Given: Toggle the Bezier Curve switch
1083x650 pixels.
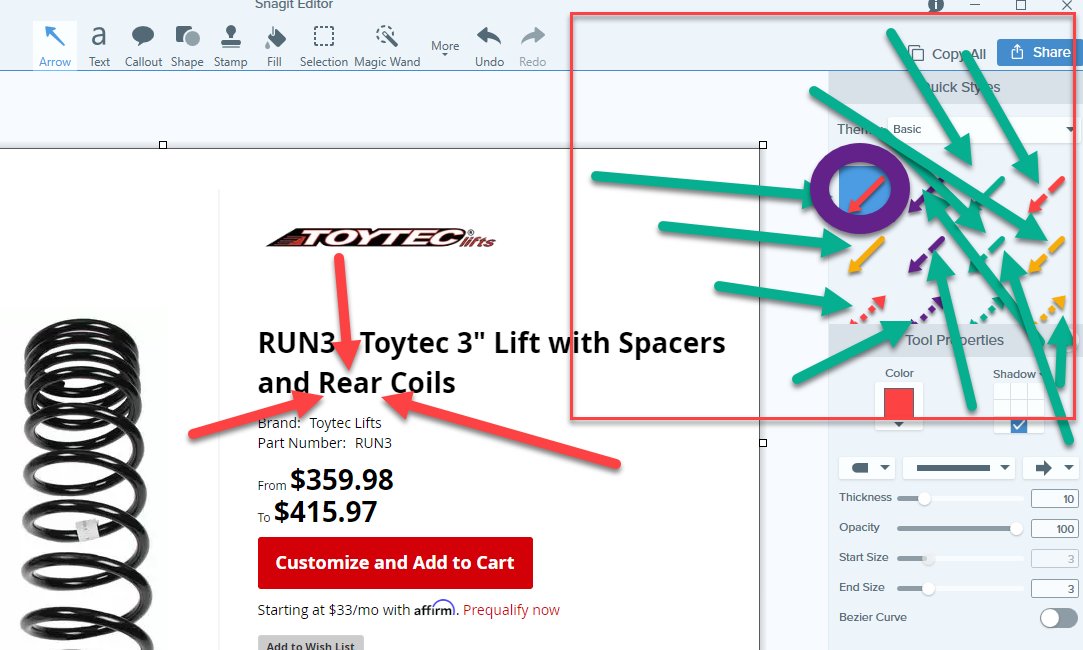Looking at the screenshot, I should pos(1058,618).
